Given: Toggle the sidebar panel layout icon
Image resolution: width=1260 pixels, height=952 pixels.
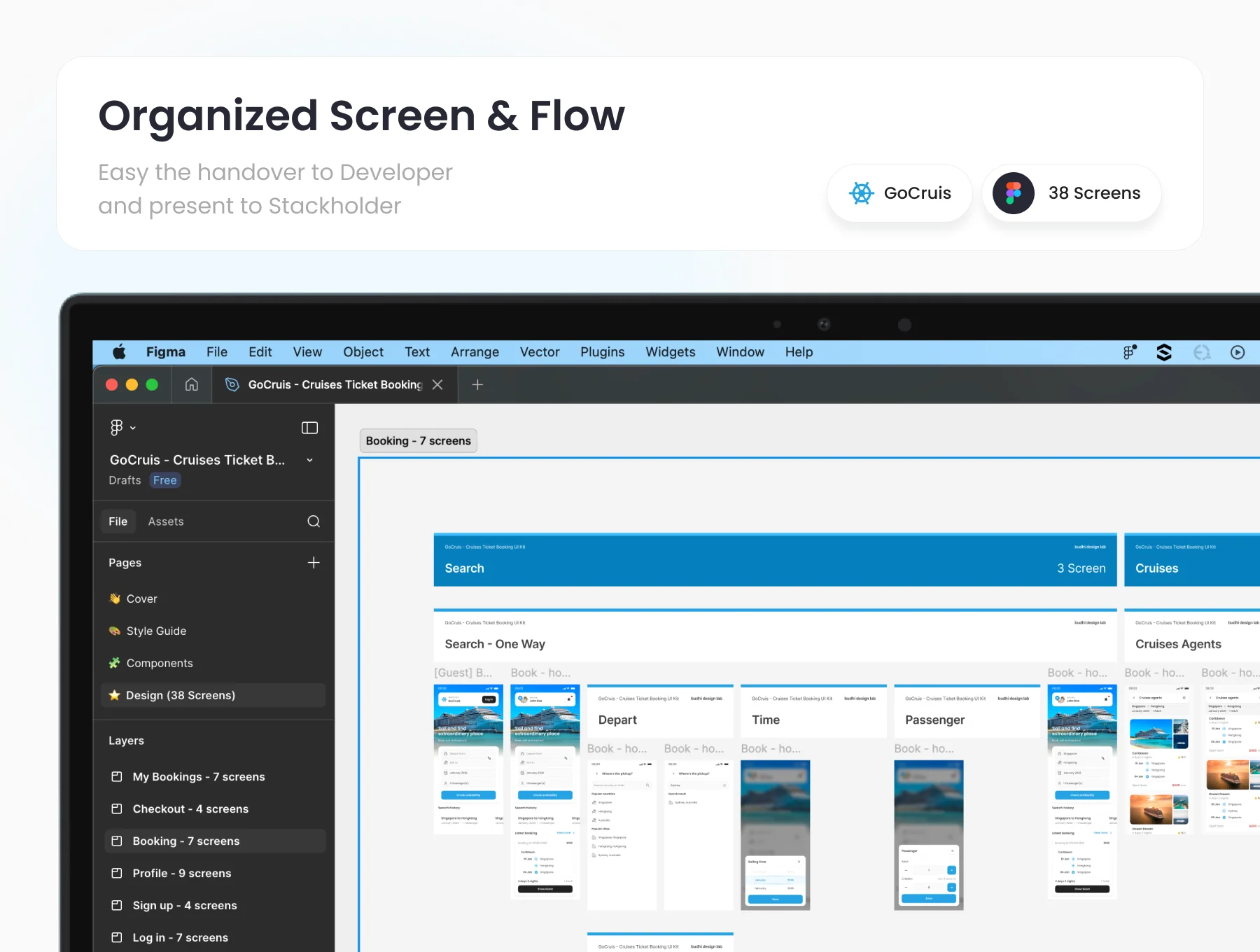Looking at the screenshot, I should 309,428.
